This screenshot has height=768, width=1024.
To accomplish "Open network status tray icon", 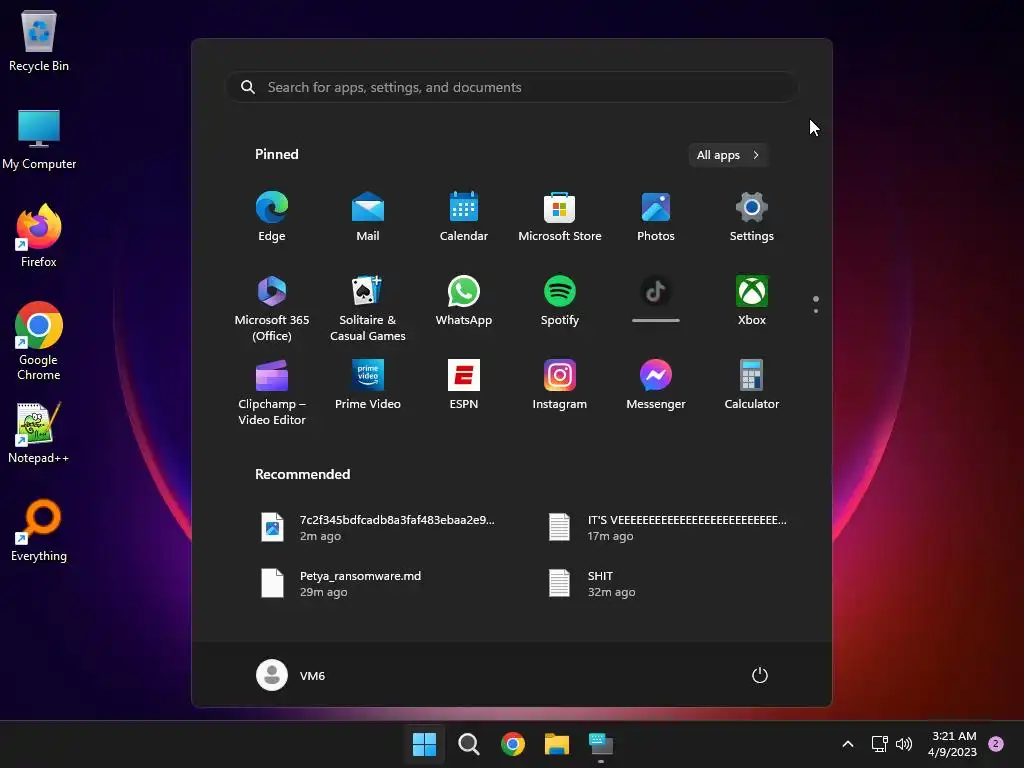I will 880,744.
